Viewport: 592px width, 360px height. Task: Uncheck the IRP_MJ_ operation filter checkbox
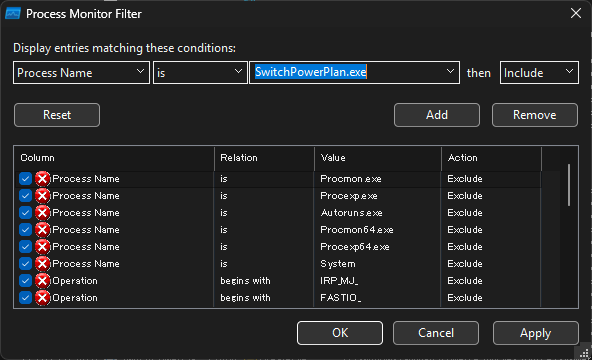25,280
